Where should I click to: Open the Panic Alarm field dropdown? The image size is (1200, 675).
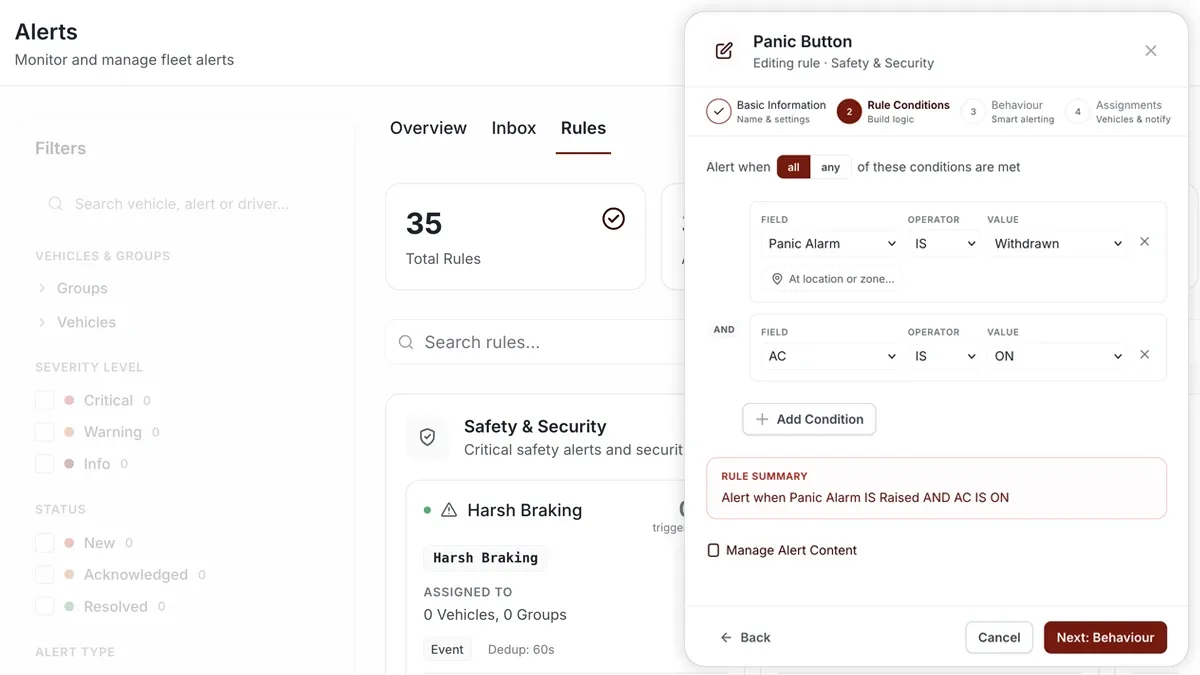(x=831, y=243)
